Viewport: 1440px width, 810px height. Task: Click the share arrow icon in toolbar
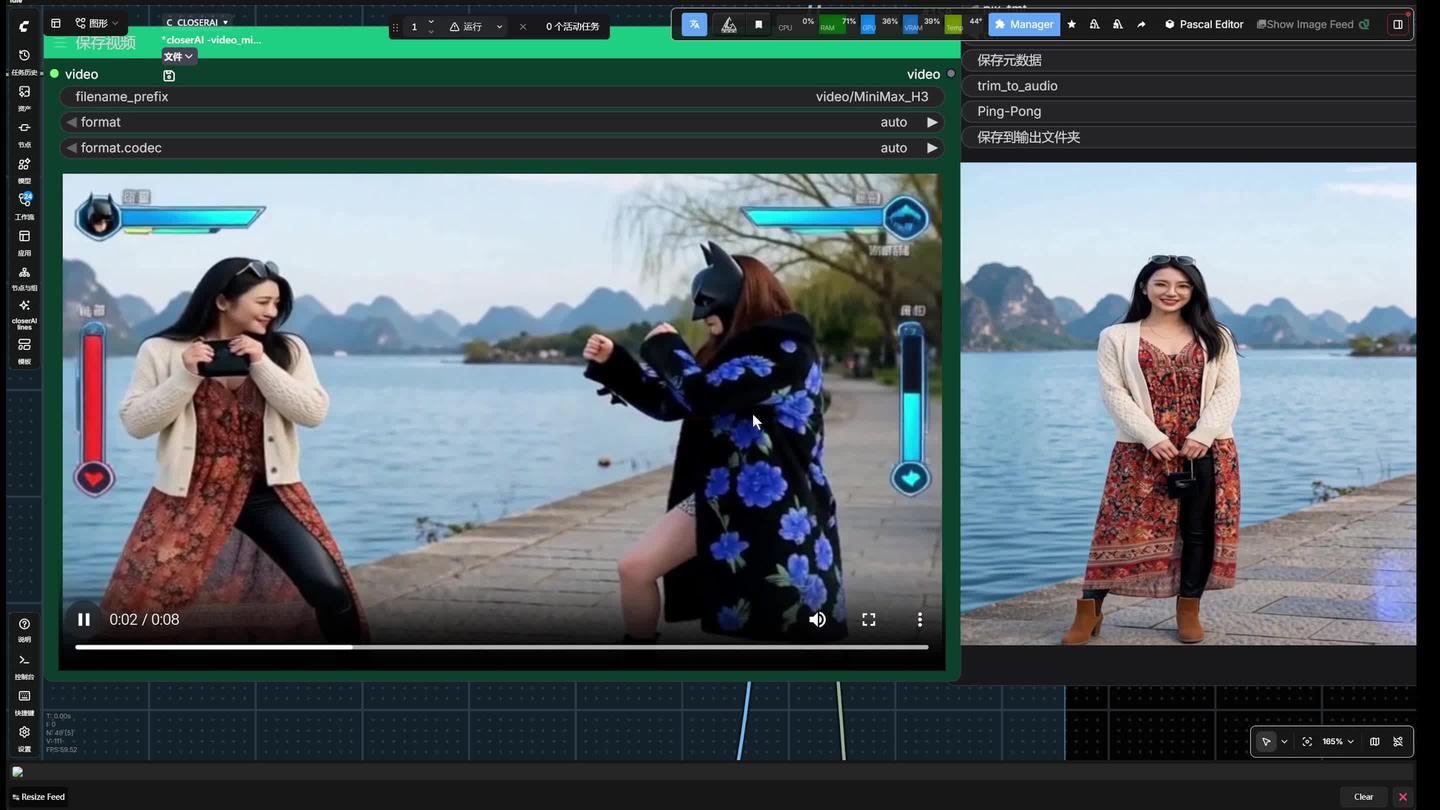[1141, 24]
